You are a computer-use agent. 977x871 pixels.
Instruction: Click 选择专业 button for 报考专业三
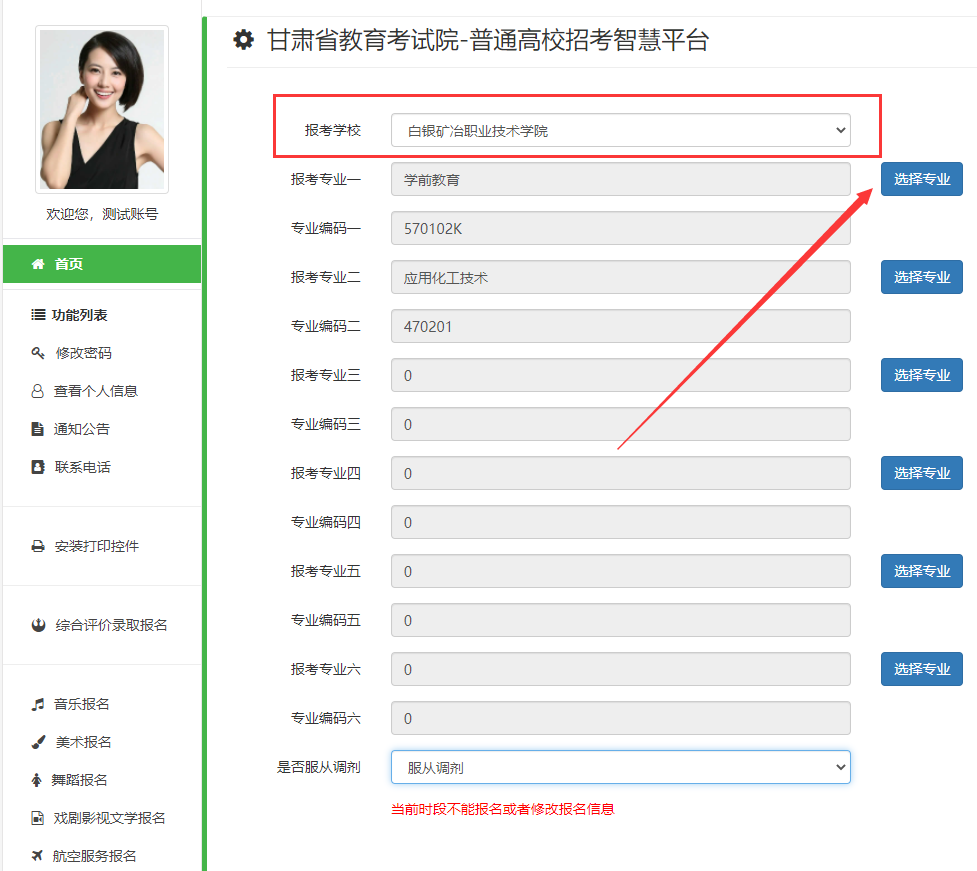(921, 375)
